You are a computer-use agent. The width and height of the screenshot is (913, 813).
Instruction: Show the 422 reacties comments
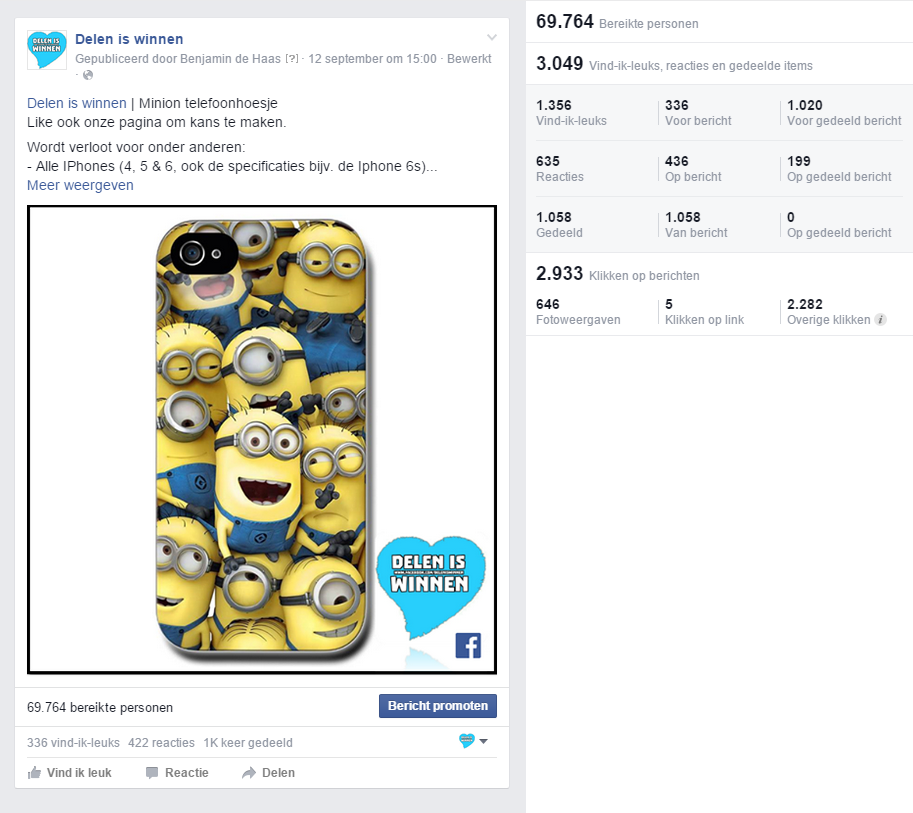(x=161, y=743)
